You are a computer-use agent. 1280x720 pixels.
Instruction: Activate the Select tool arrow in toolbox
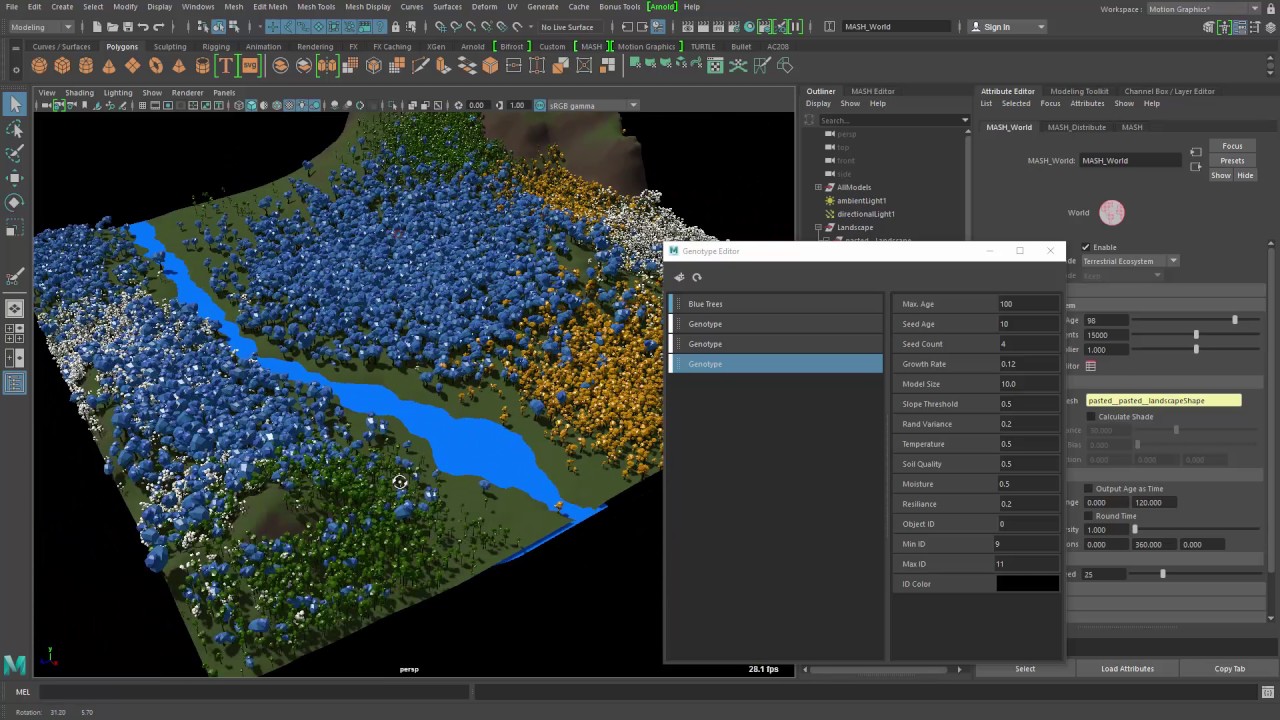click(15, 105)
